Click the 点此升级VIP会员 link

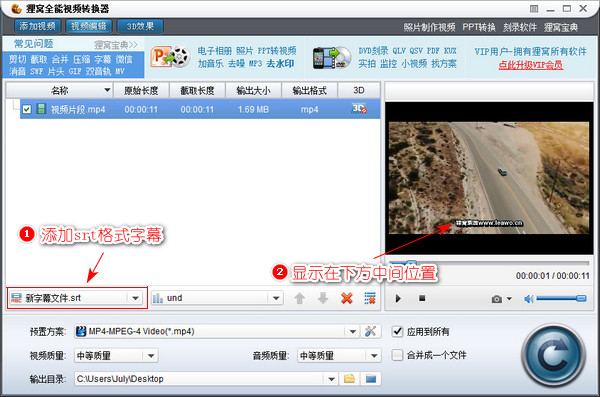(x=530, y=65)
